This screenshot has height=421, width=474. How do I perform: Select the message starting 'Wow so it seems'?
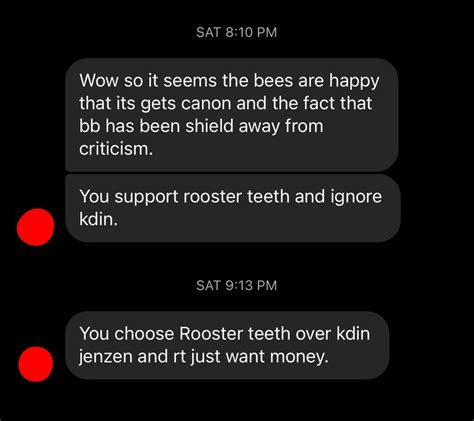[232, 115]
